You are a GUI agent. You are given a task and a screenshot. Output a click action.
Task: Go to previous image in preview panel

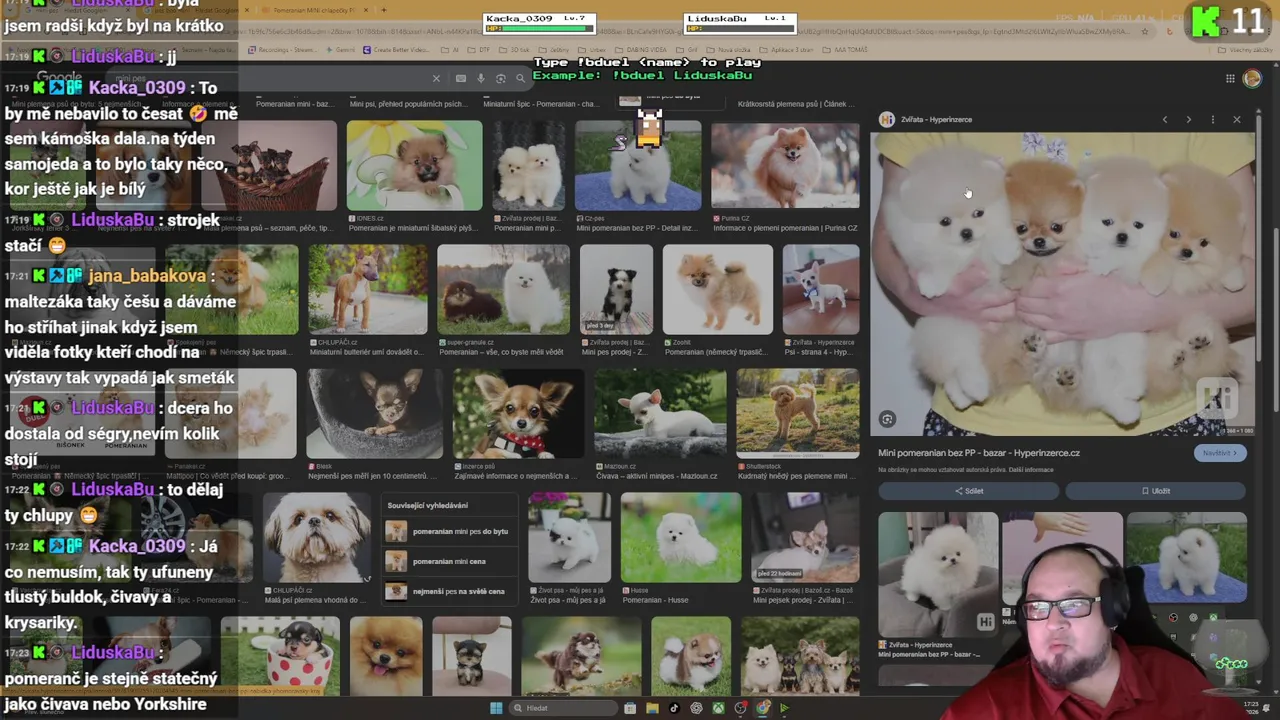click(1165, 119)
